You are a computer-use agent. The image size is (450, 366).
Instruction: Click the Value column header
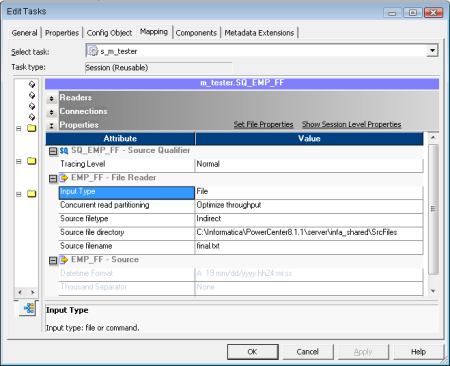pyautogui.click(x=309, y=139)
